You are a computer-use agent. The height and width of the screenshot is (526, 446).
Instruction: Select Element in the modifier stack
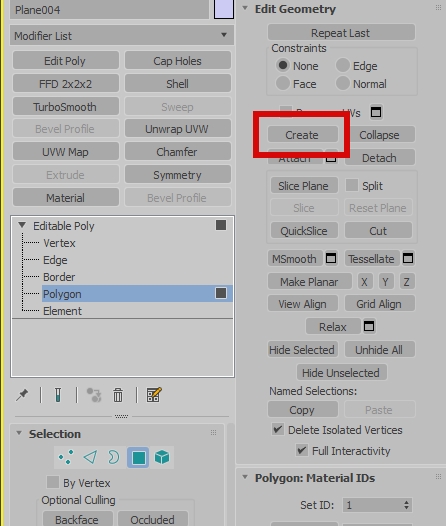pos(62,311)
